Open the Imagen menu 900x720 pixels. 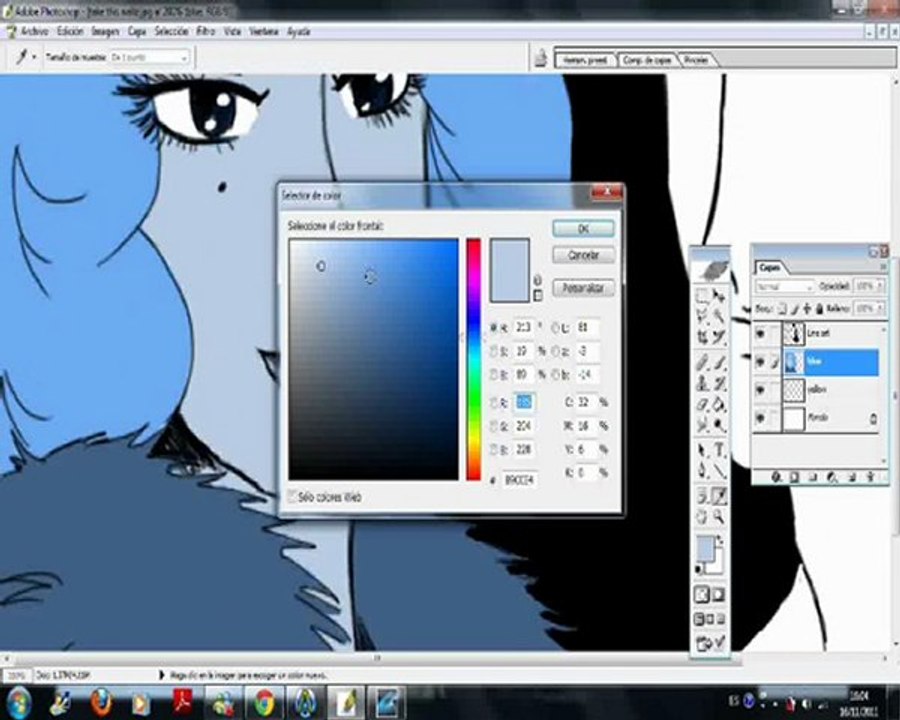tap(106, 32)
